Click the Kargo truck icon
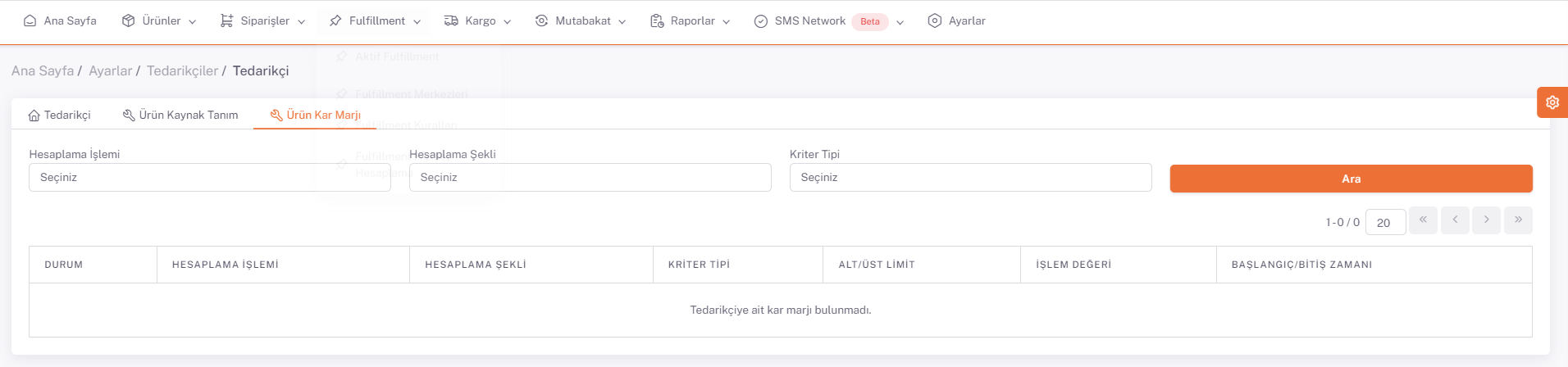This screenshot has height=367, width=1568. pos(451,21)
